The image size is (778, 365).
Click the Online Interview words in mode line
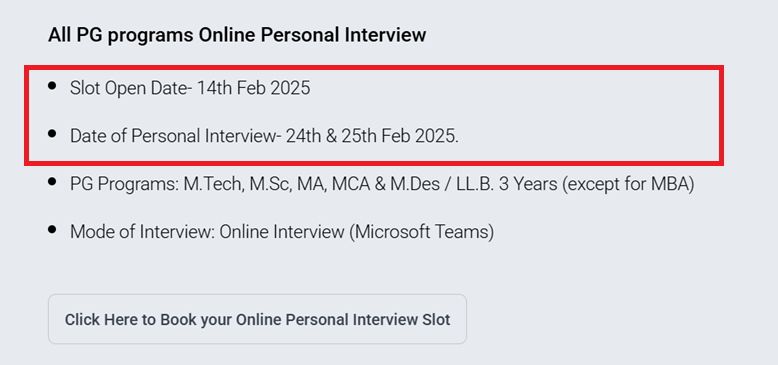pos(281,232)
